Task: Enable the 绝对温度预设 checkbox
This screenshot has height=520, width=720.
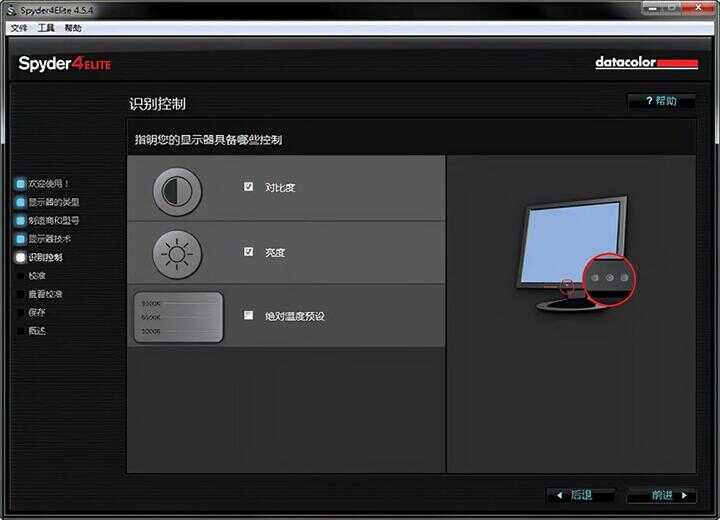Action: tap(248, 315)
